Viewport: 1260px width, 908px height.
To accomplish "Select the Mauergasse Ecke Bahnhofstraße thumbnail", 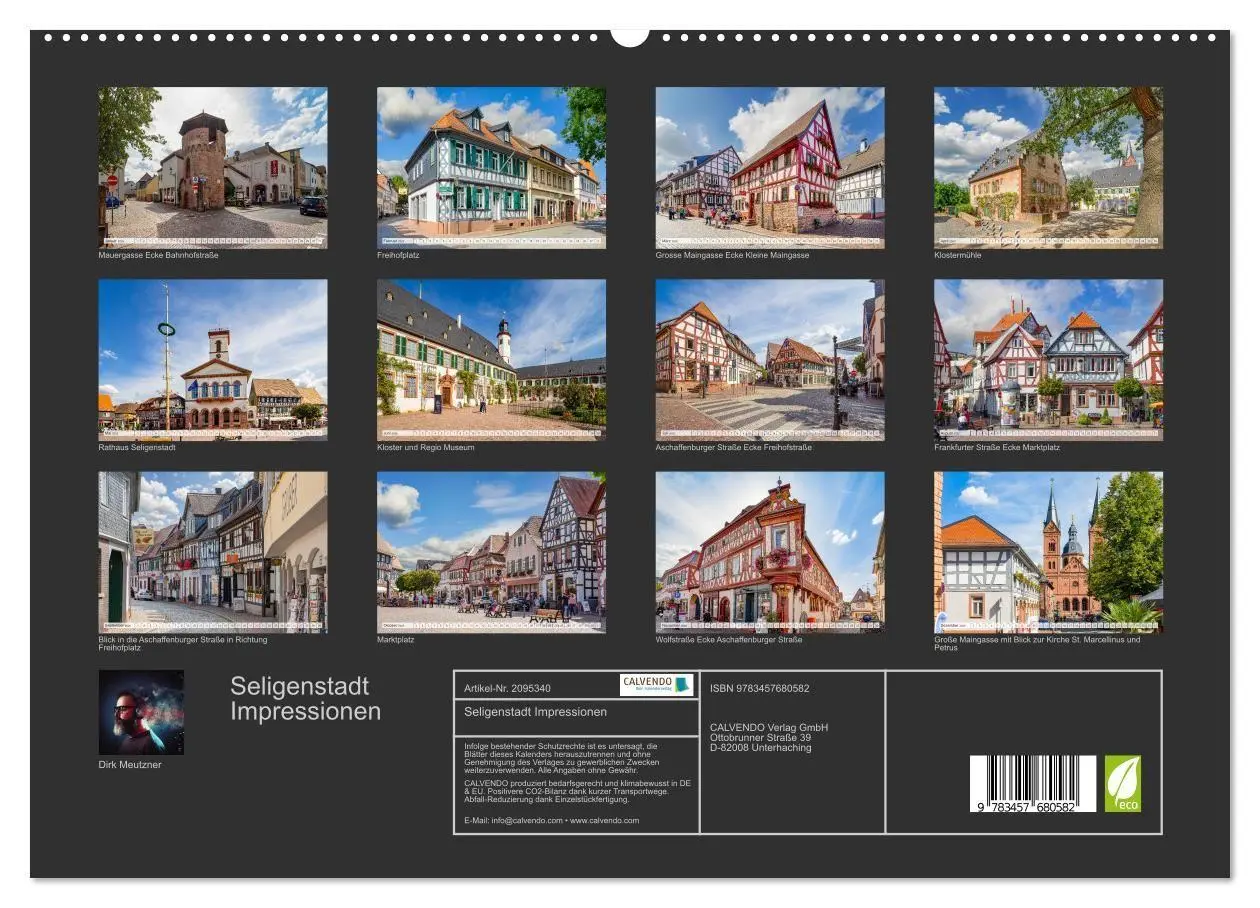I will click(211, 165).
